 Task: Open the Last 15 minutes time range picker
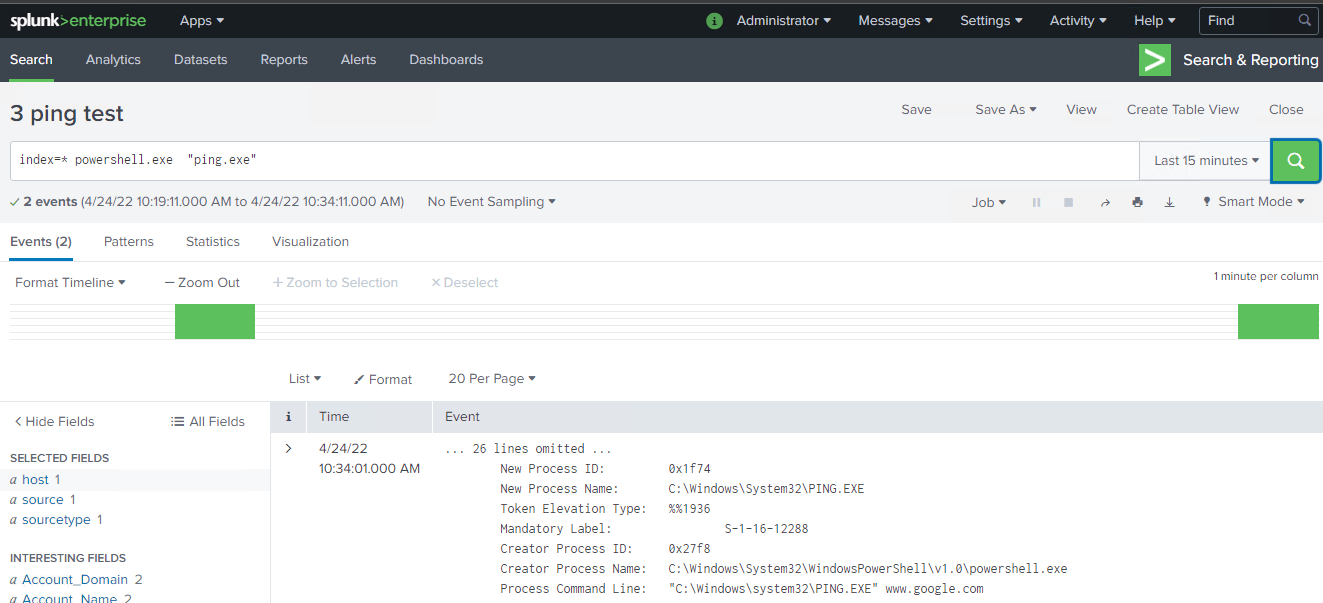click(1204, 160)
